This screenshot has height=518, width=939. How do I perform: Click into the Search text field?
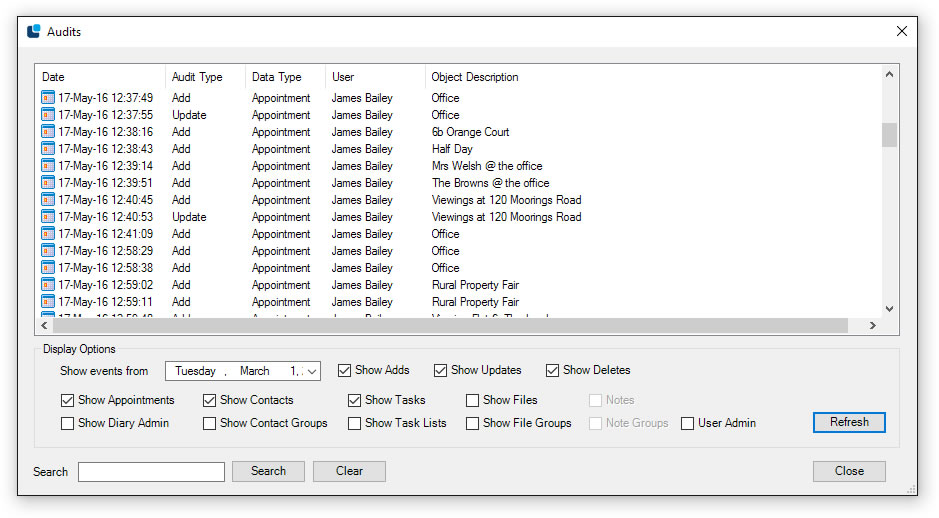click(151, 472)
